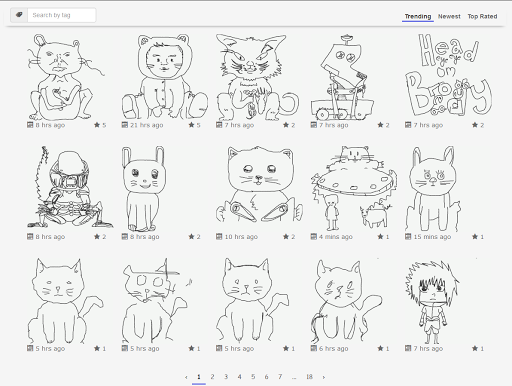512x386 pixels.
Task: Jump to page 18 in the pagination
Action: click(x=309, y=377)
